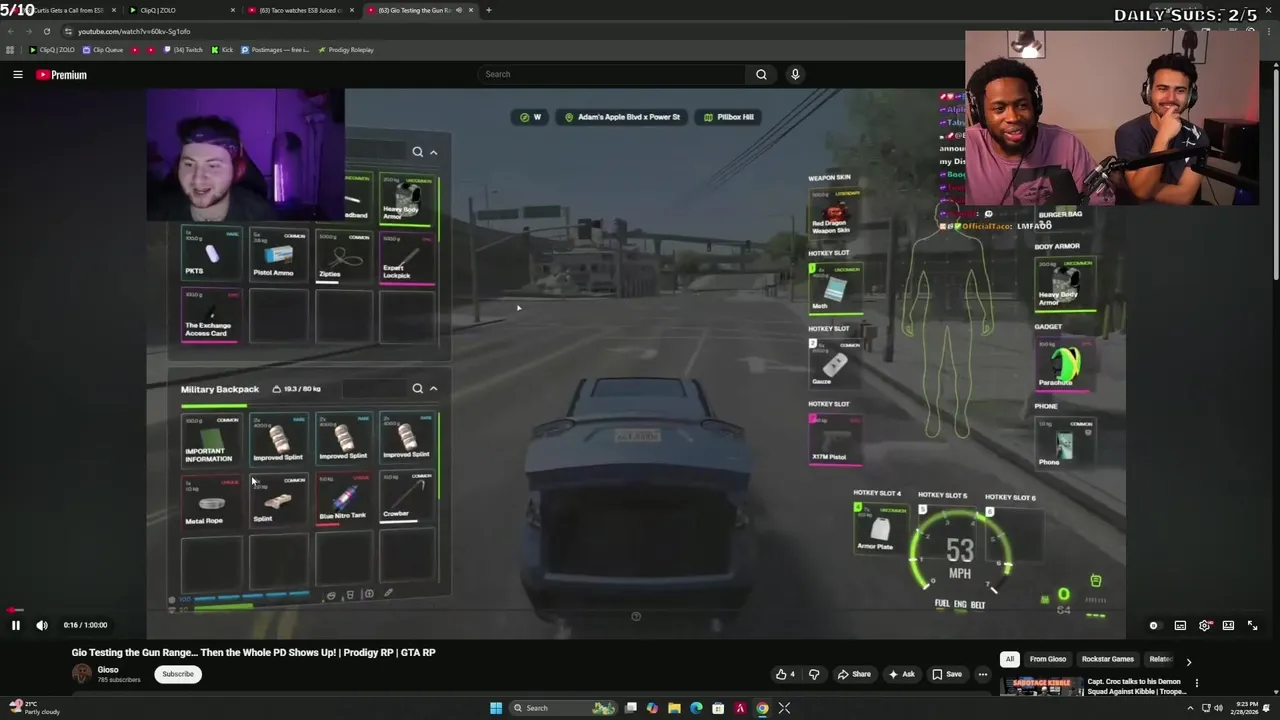1280x720 pixels.
Task: Click the Heavy Body Armor slot
Action: click(x=1064, y=284)
